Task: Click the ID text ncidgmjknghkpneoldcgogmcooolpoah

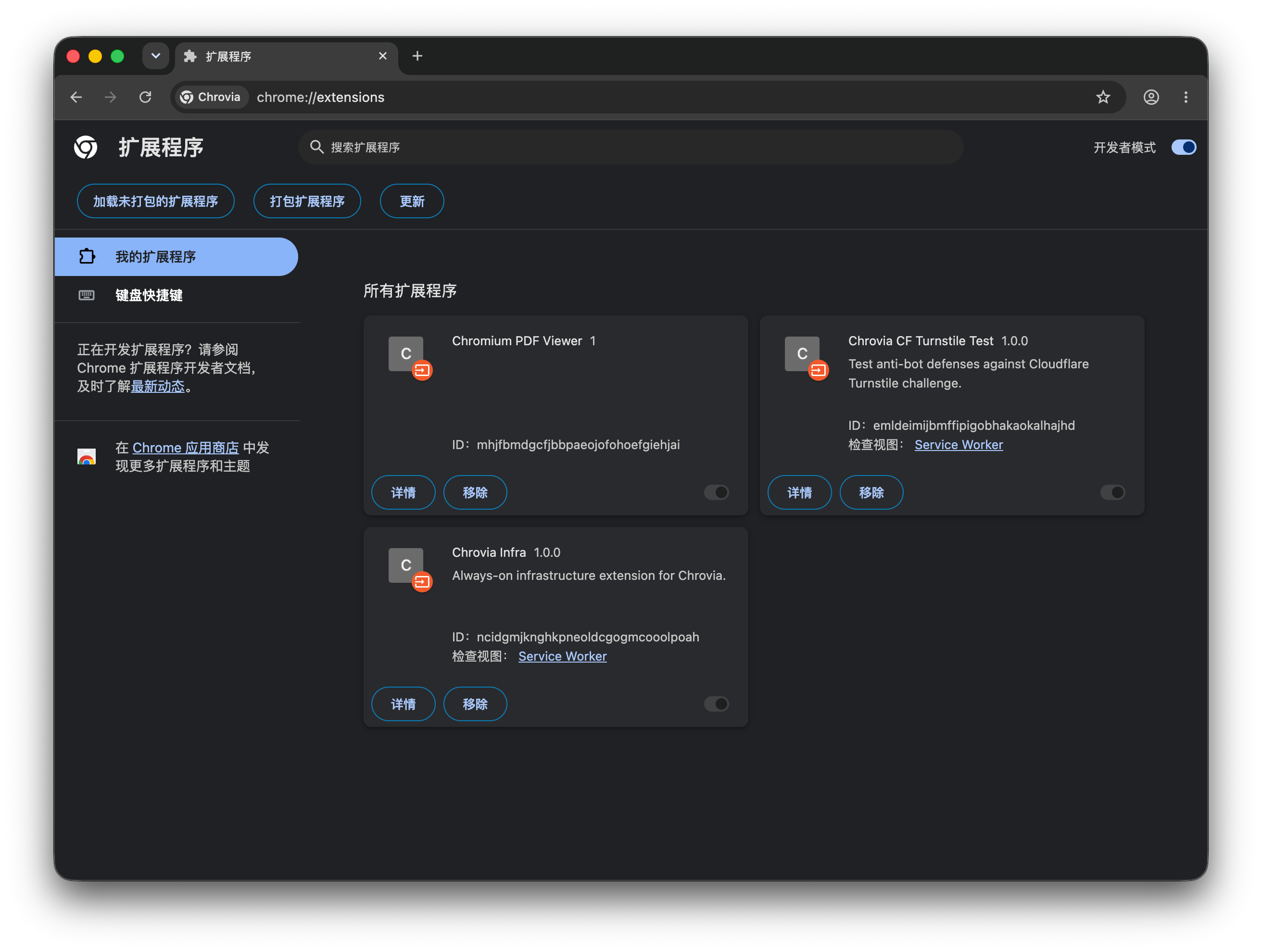Action: point(588,637)
